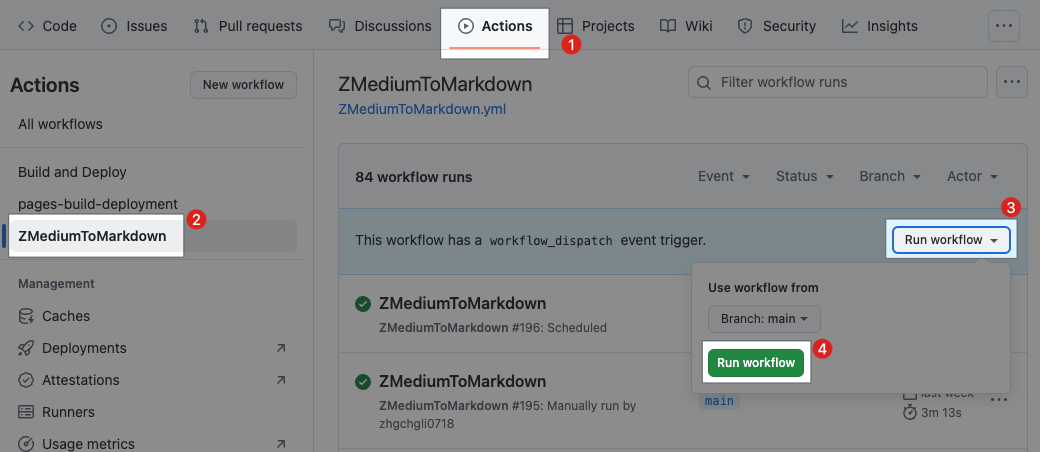Click the Usage metrics graph icon

[26, 444]
